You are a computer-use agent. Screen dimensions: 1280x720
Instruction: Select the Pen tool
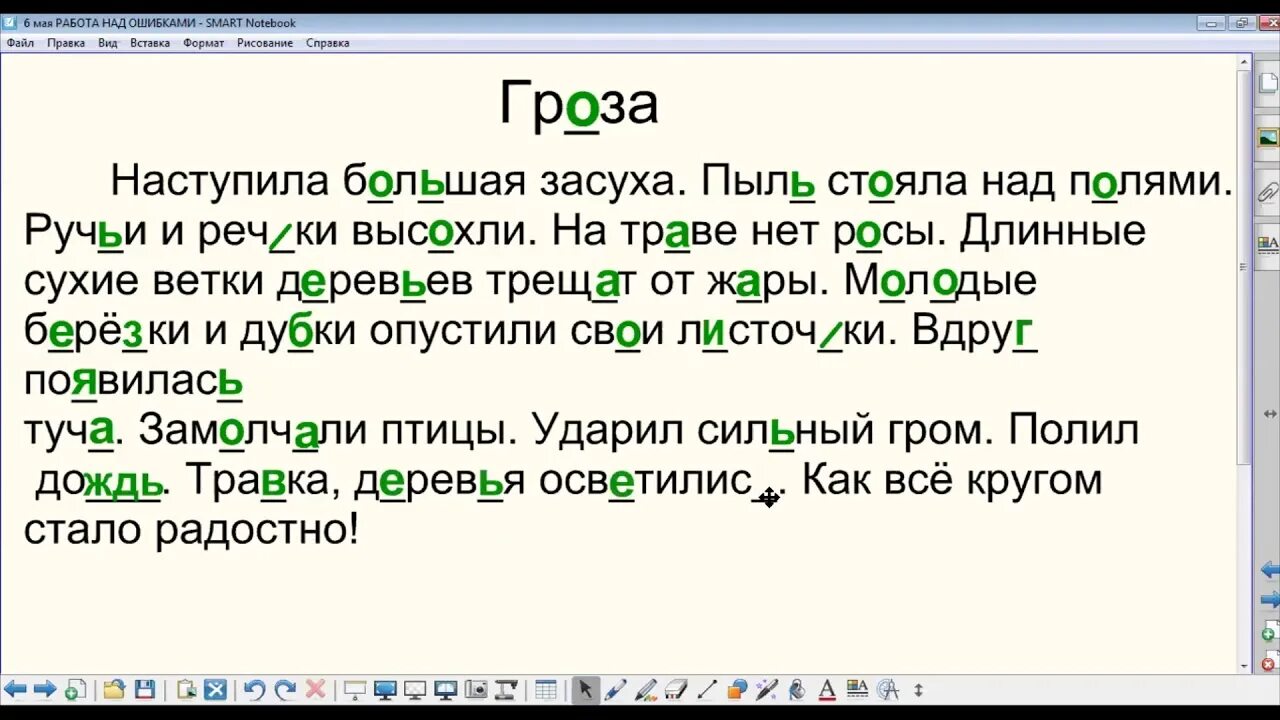[x=615, y=689]
